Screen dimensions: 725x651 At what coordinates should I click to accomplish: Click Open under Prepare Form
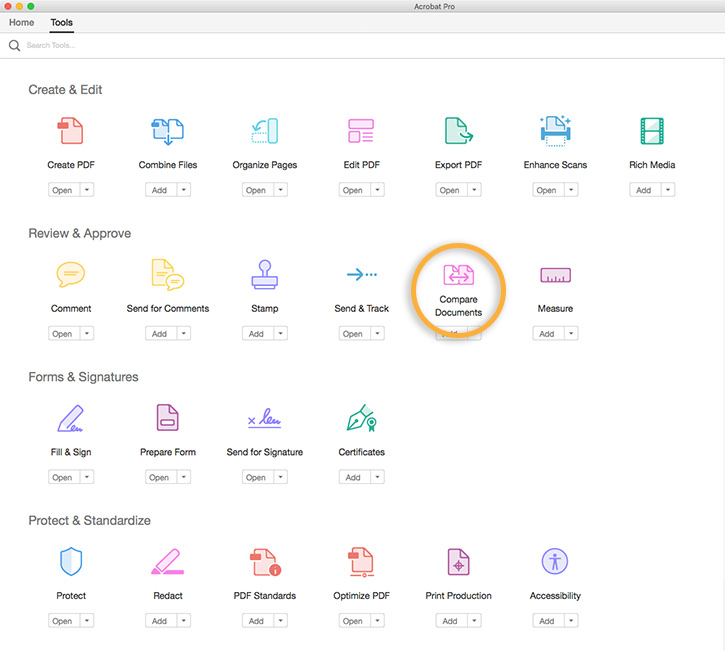tap(161, 477)
